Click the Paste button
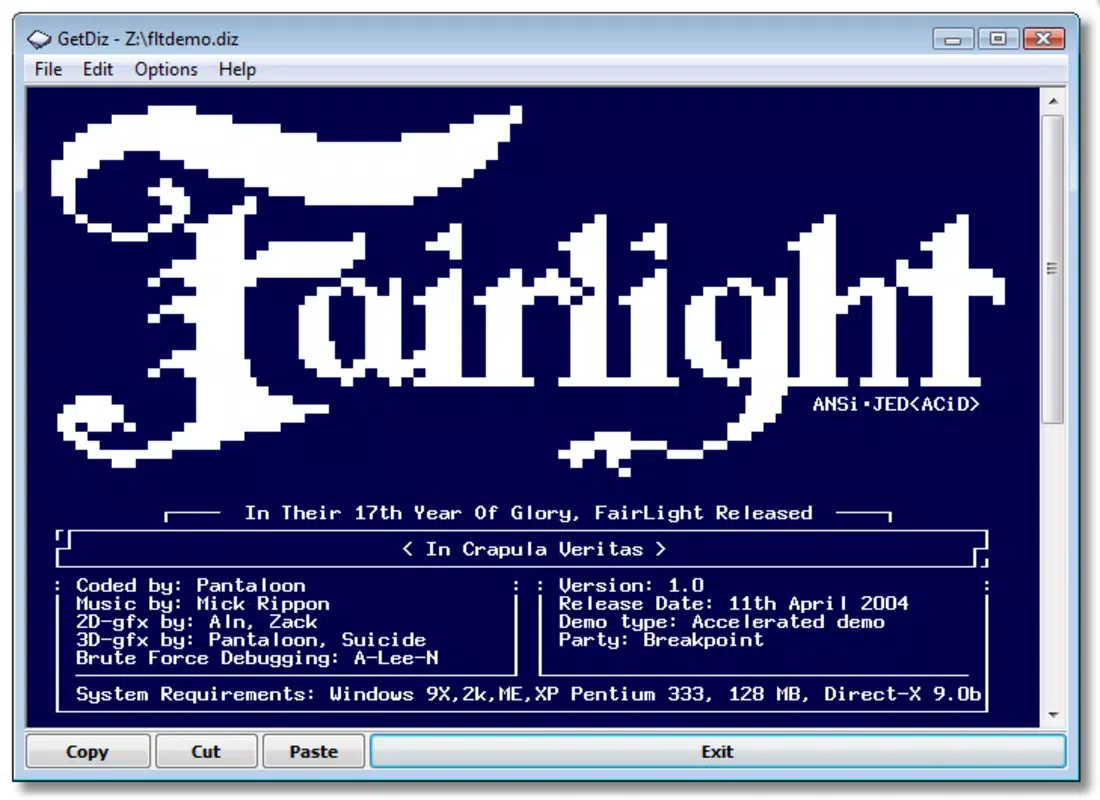Image resolution: width=1100 pixels, height=800 pixels. [x=314, y=752]
